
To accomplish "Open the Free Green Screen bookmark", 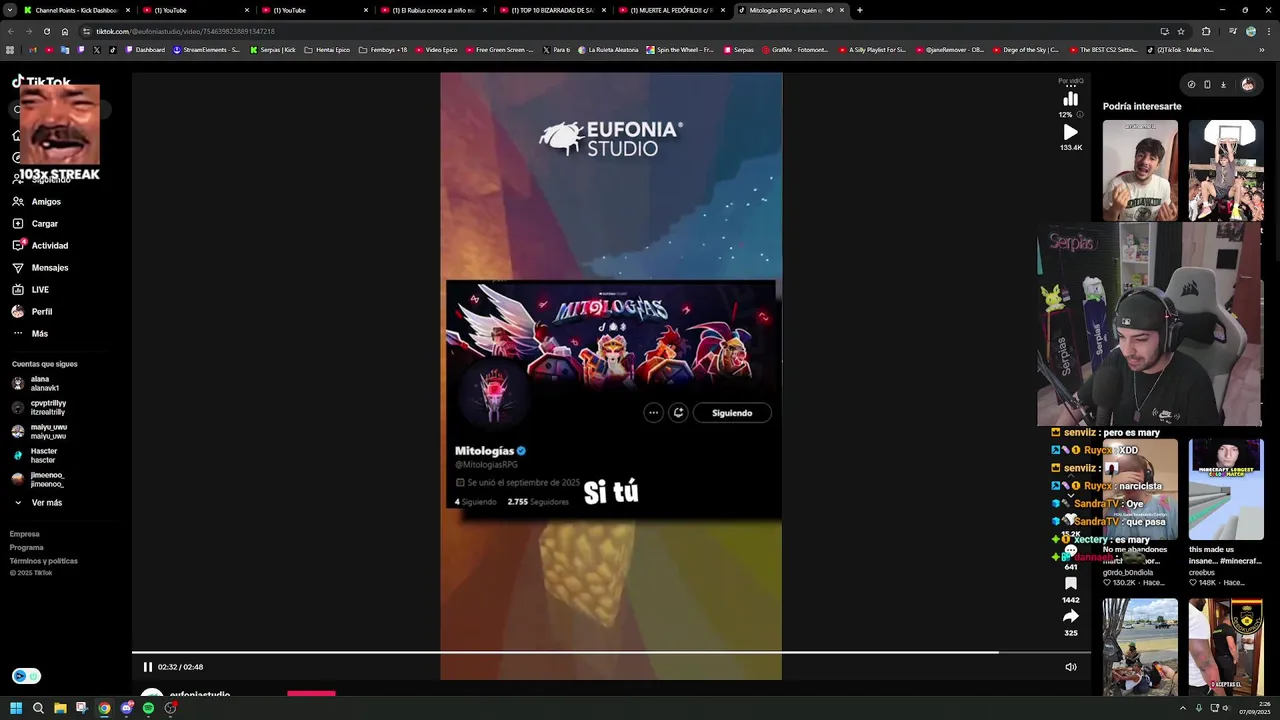I will tap(499, 50).
